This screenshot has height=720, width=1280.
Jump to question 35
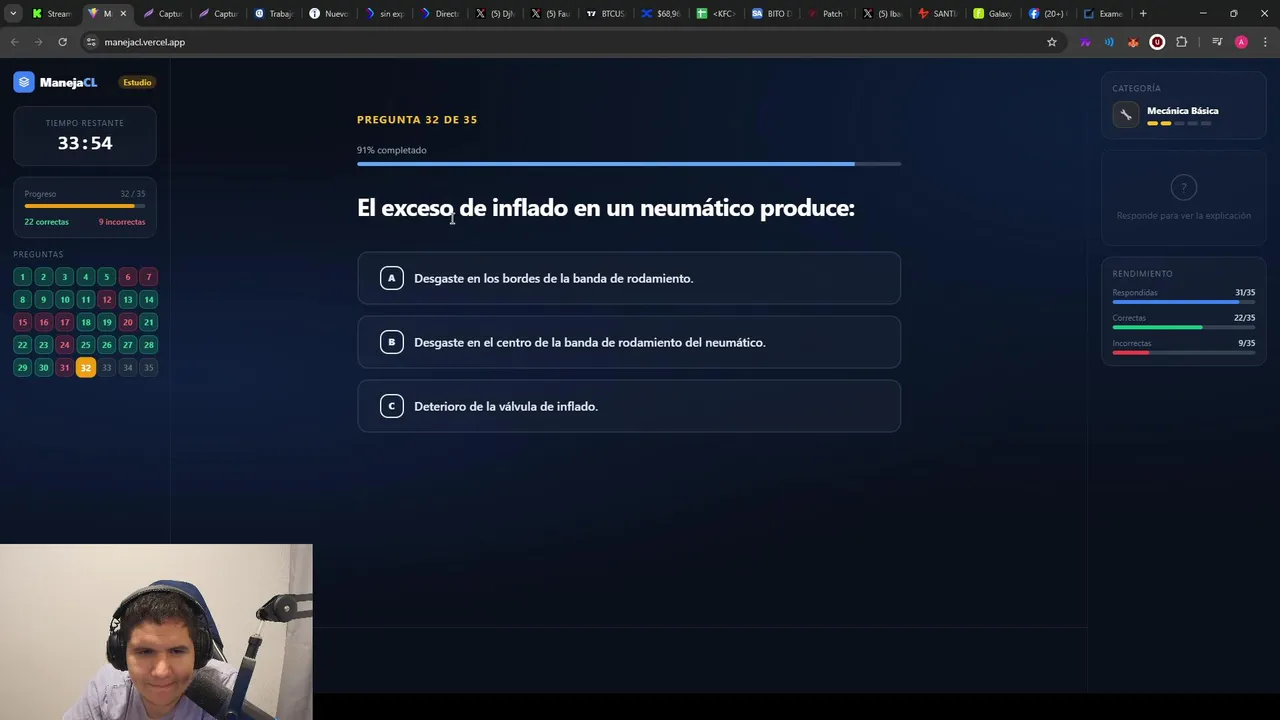click(148, 367)
